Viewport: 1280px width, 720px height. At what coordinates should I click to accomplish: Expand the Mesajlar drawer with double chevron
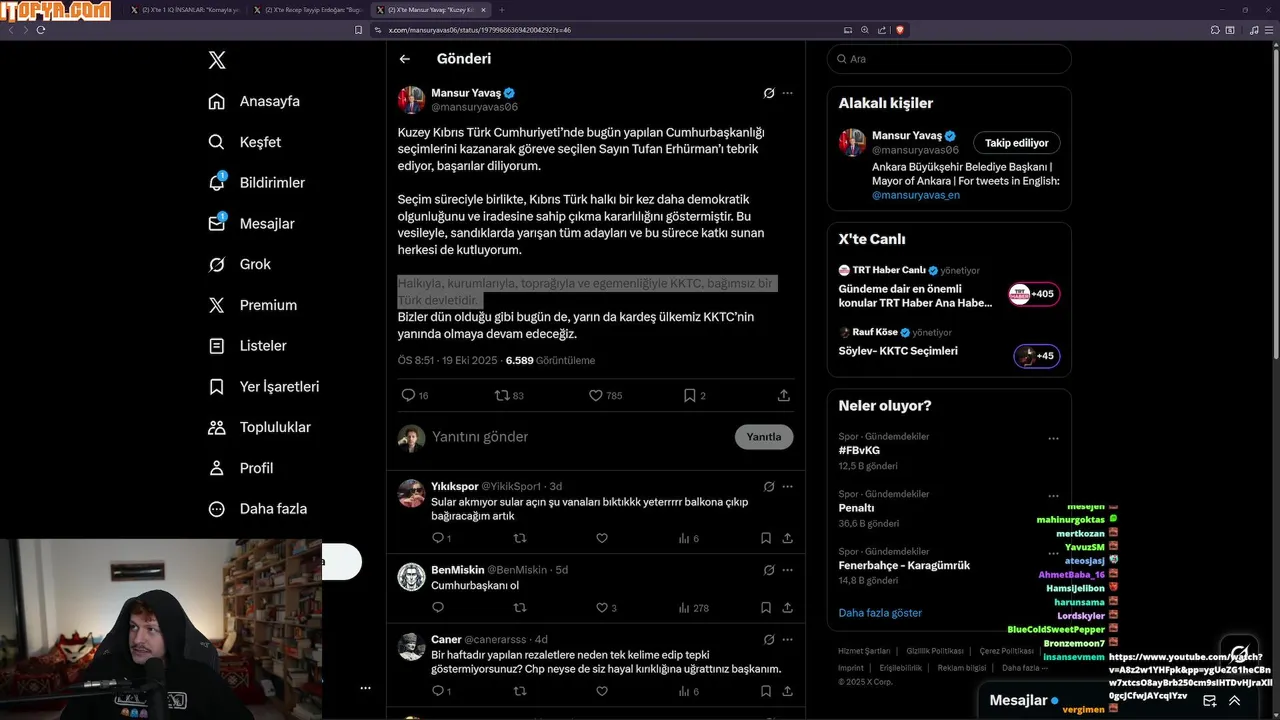(1235, 701)
